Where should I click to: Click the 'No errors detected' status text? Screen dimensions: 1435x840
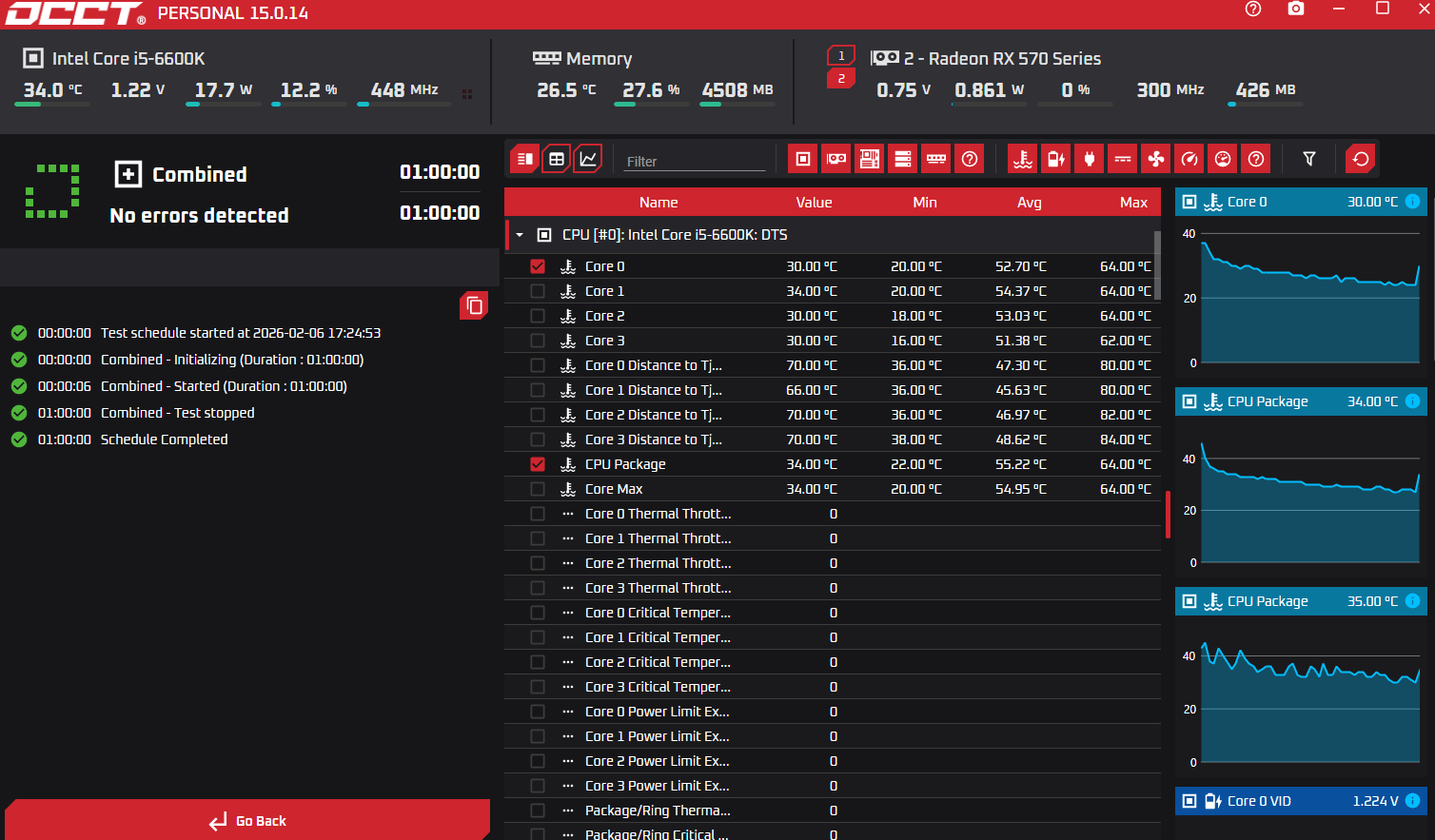[199, 216]
